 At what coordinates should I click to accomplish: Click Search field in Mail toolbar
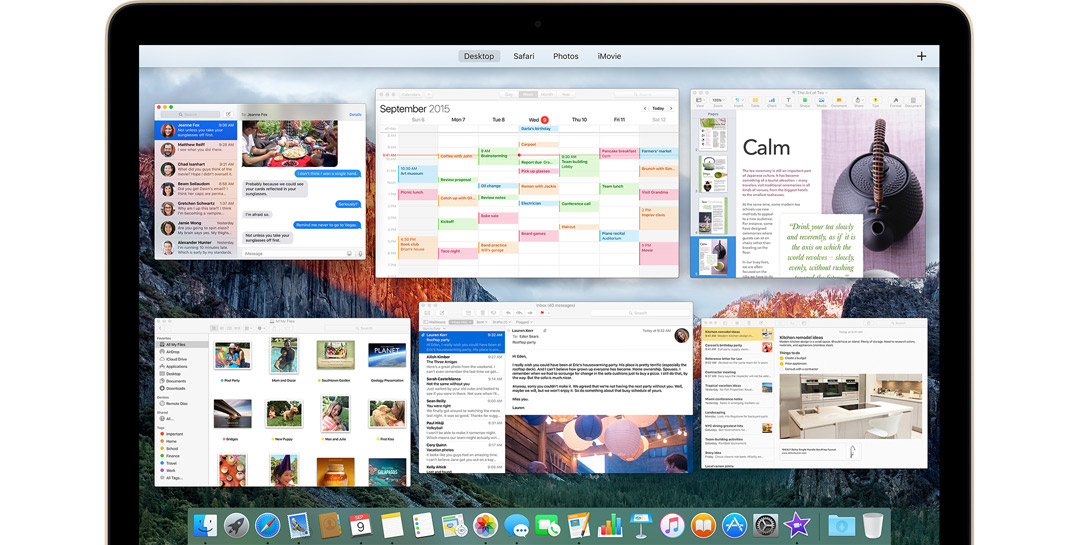click(640, 313)
